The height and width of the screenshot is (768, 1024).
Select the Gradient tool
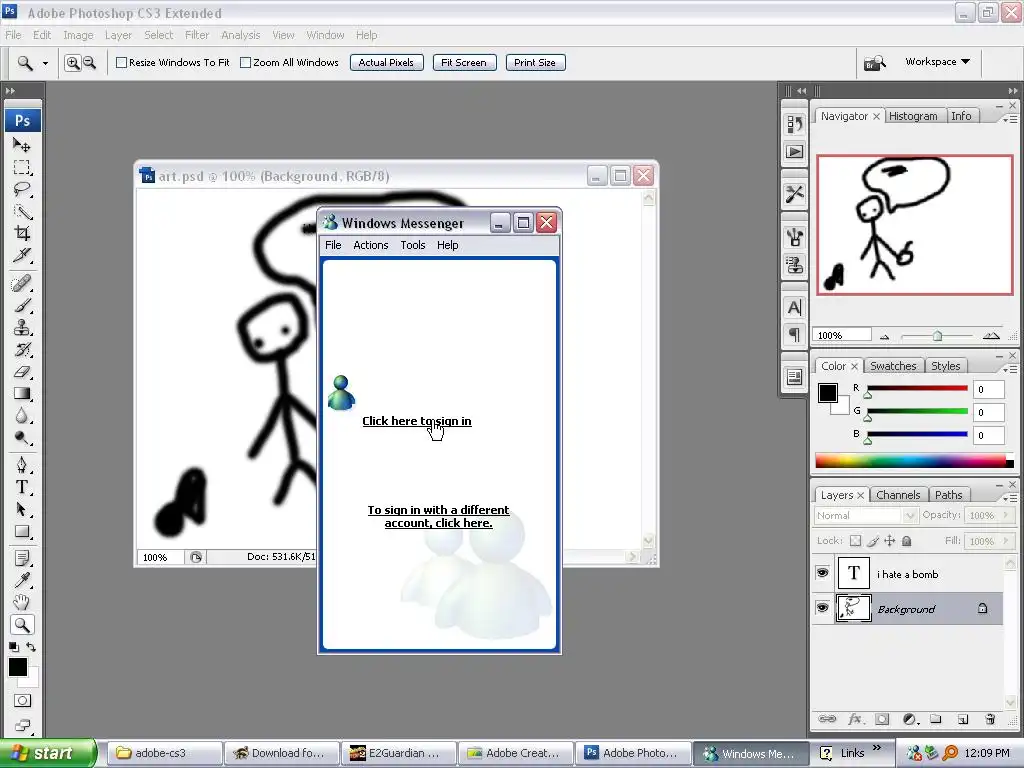22,394
